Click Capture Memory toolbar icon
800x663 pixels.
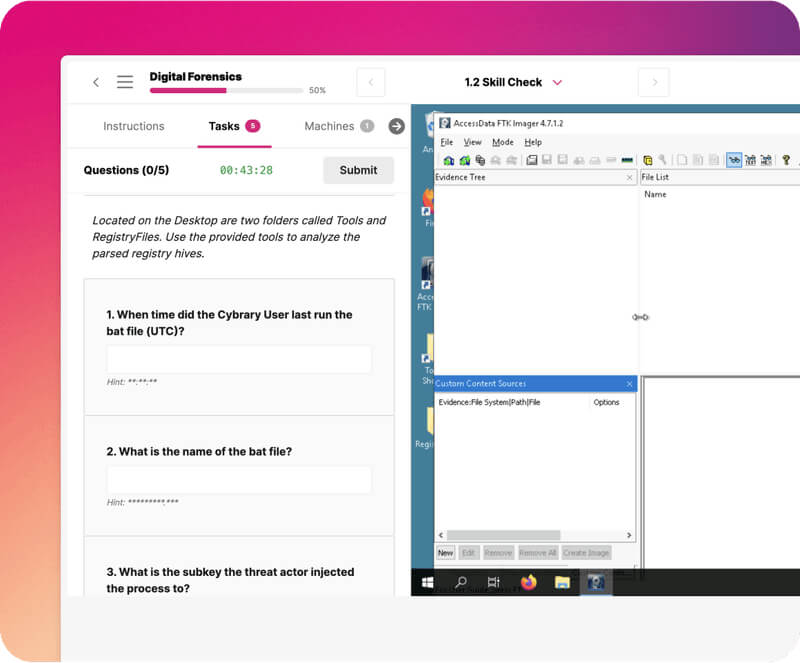(627, 160)
